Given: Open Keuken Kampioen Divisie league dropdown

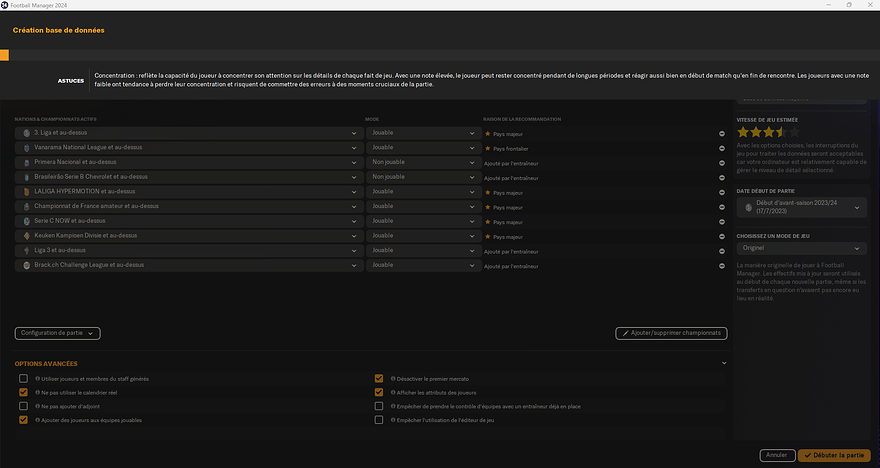Looking at the screenshot, I should pos(189,236).
